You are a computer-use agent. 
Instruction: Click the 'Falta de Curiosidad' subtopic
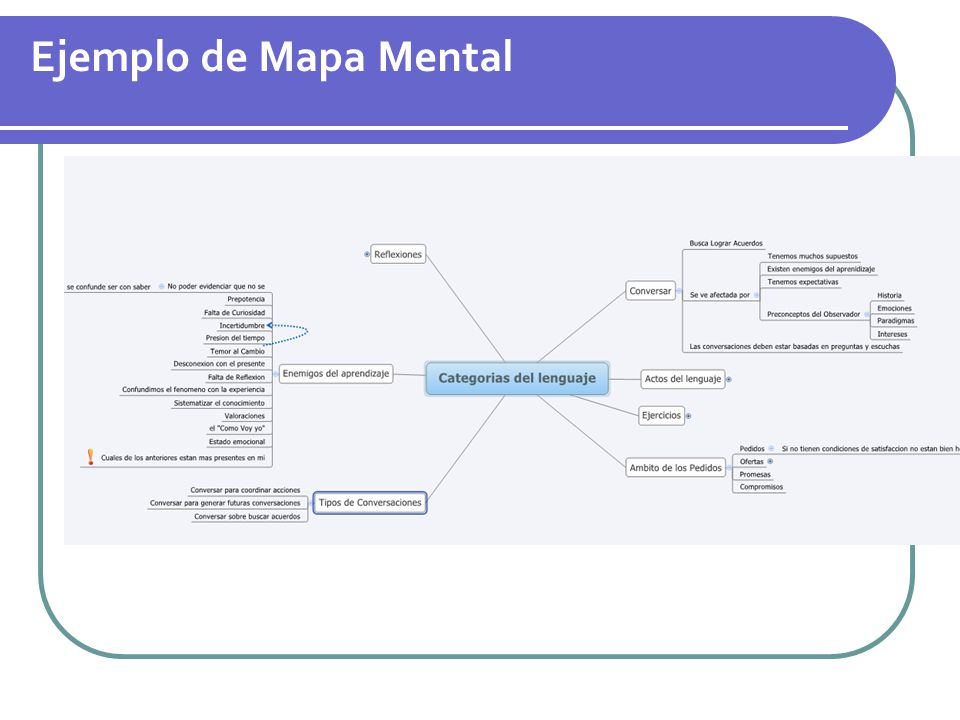pos(234,312)
